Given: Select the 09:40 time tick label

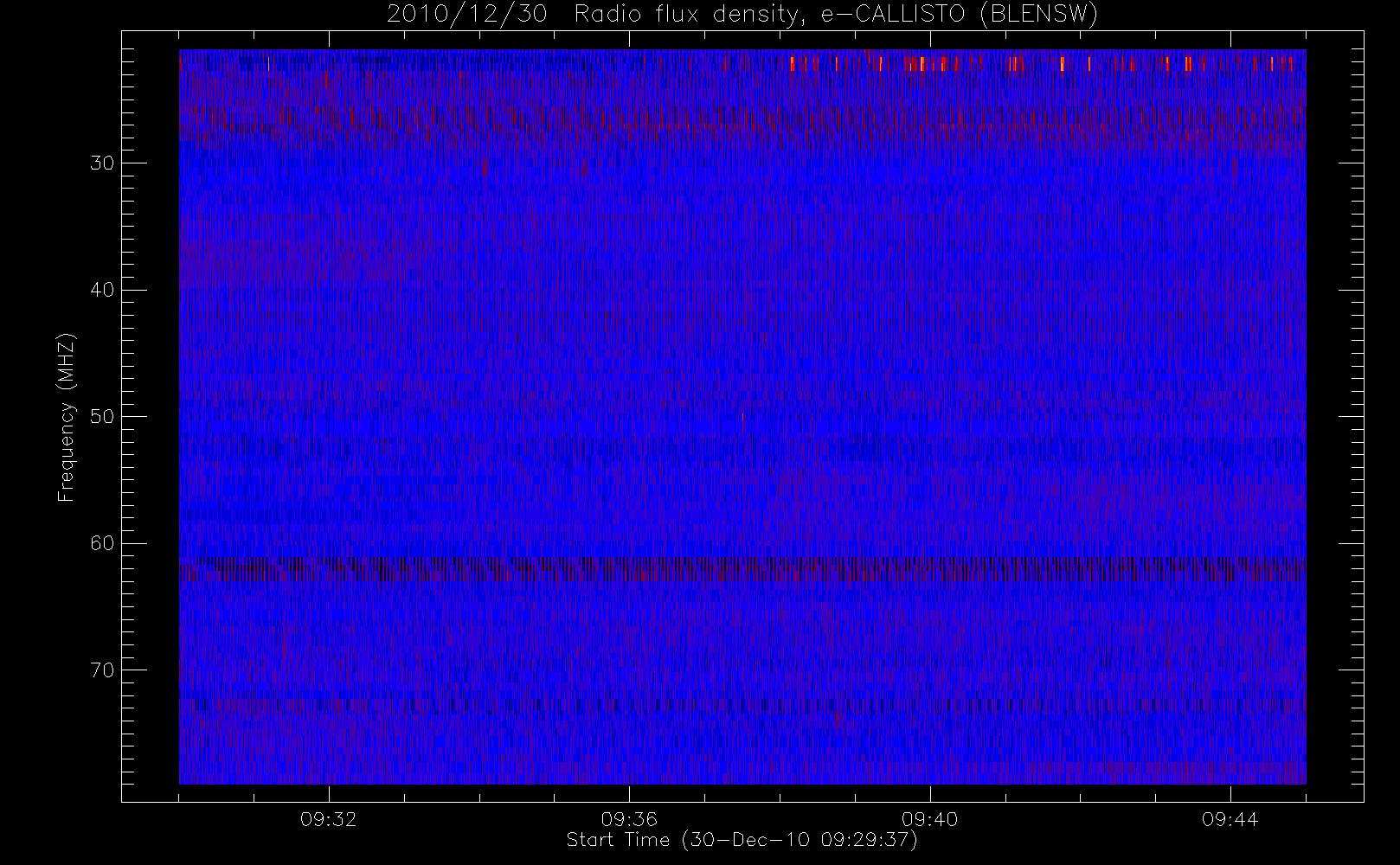Looking at the screenshot, I should point(929,819).
